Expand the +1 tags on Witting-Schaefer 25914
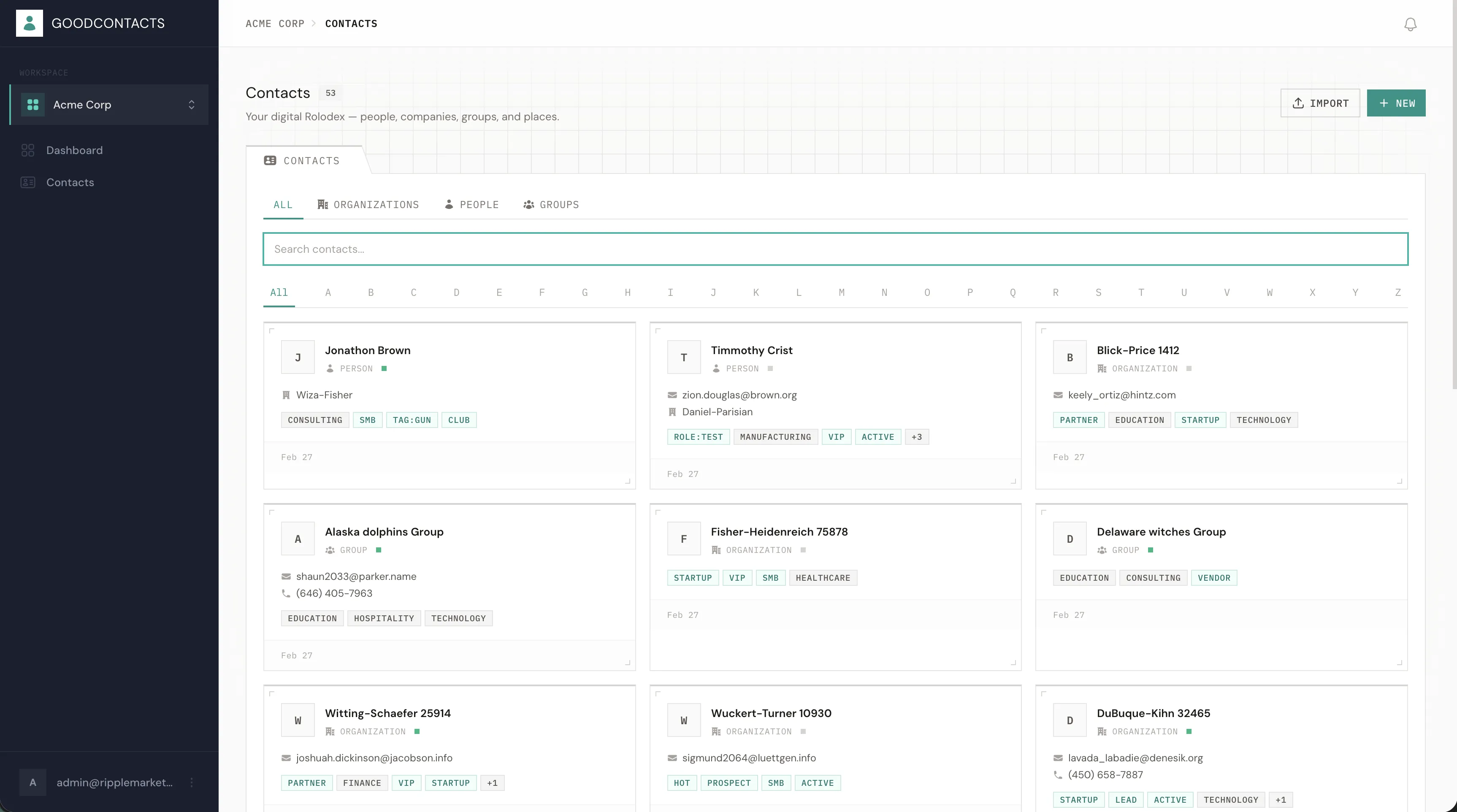Image resolution: width=1457 pixels, height=812 pixels. pyautogui.click(x=492, y=782)
